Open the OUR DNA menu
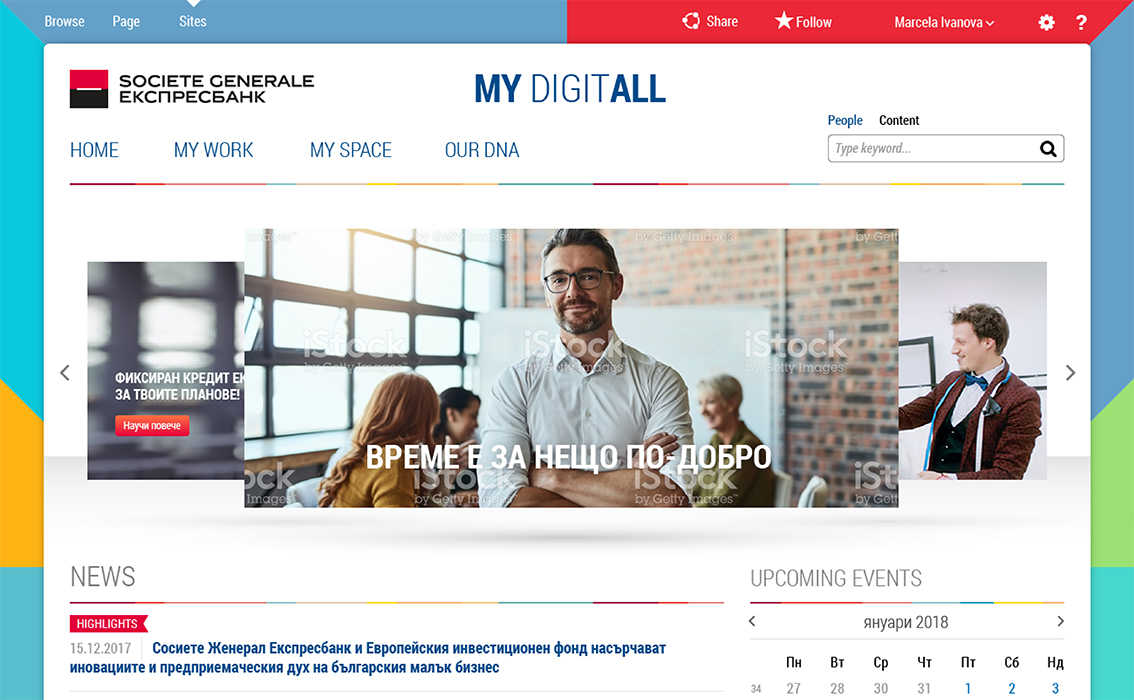 tap(482, 150)
